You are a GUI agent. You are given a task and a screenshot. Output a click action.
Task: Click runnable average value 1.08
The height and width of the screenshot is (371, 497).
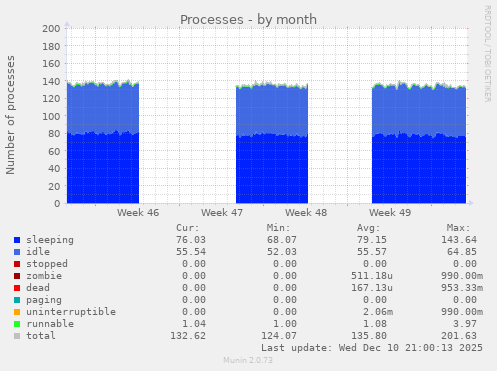click(x=375, y=324)
